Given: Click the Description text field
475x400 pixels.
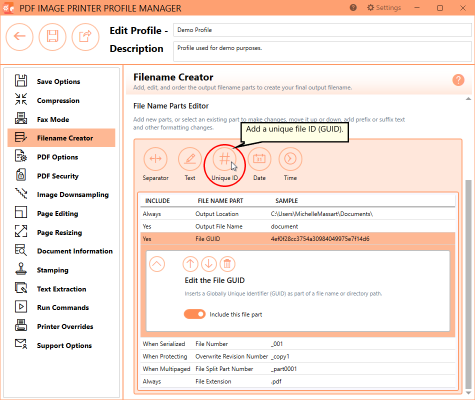Looking at the screenshot, I should pos(322,51).
